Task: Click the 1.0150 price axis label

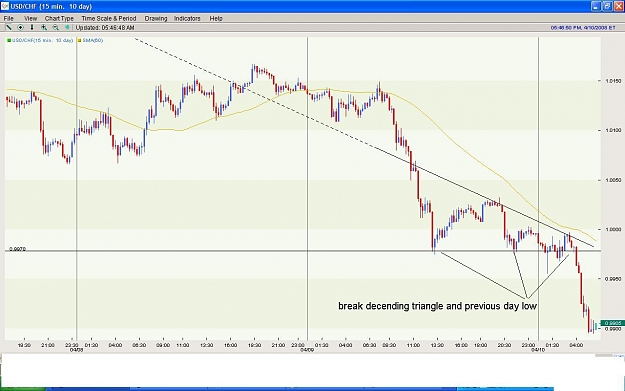Action: click(x=613, y=81)
